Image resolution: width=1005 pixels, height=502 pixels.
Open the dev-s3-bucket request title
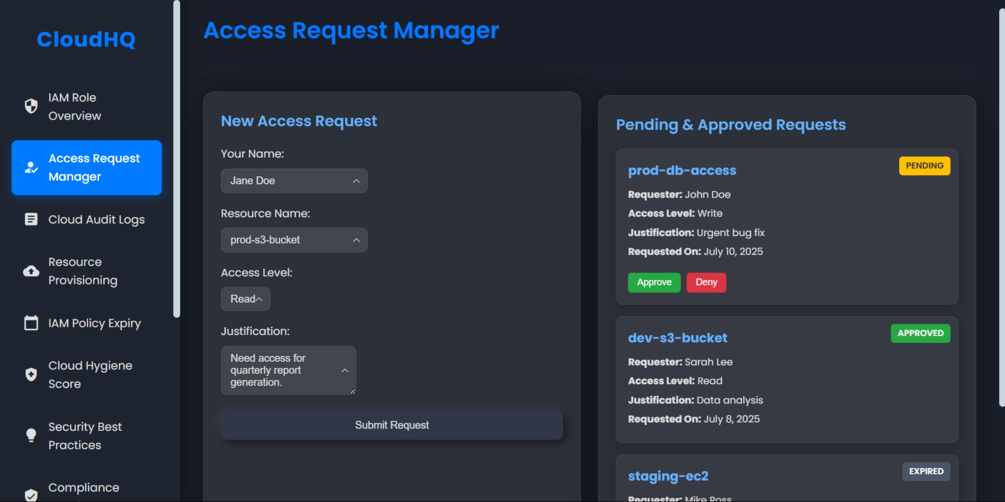677,338
